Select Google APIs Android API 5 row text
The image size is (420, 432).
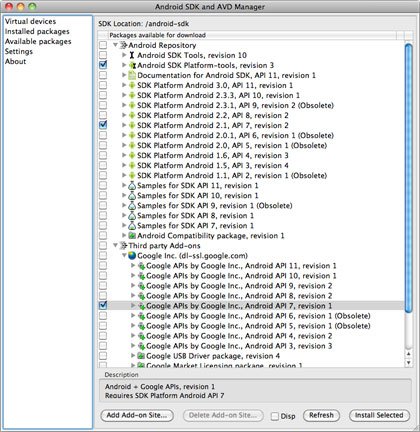pyautogui.click(x=258, y=326)
